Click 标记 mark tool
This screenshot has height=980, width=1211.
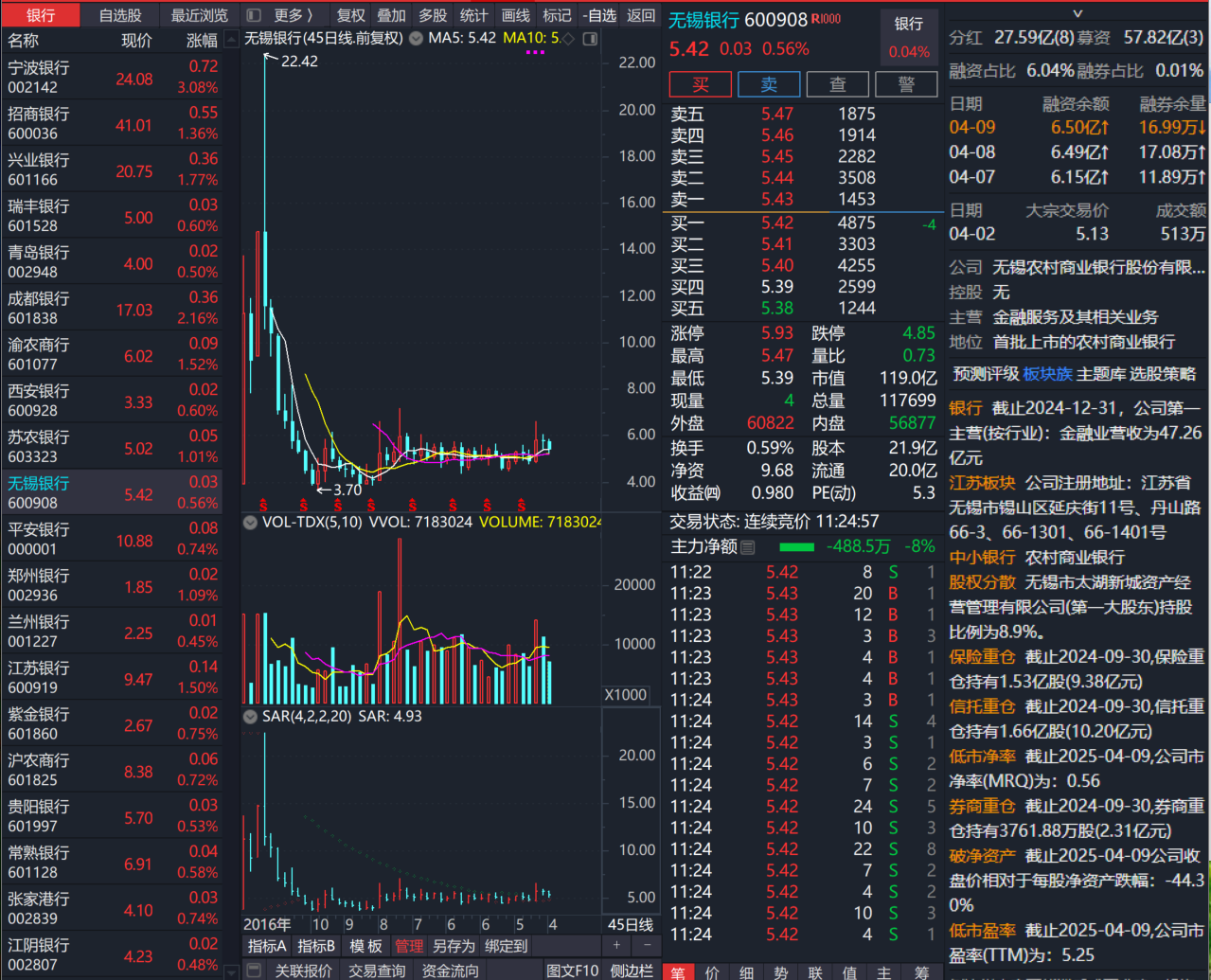coord(557,15)
